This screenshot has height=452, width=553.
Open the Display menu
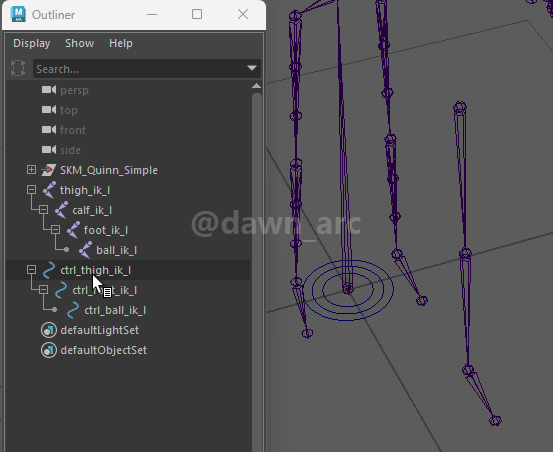point(32,43)
